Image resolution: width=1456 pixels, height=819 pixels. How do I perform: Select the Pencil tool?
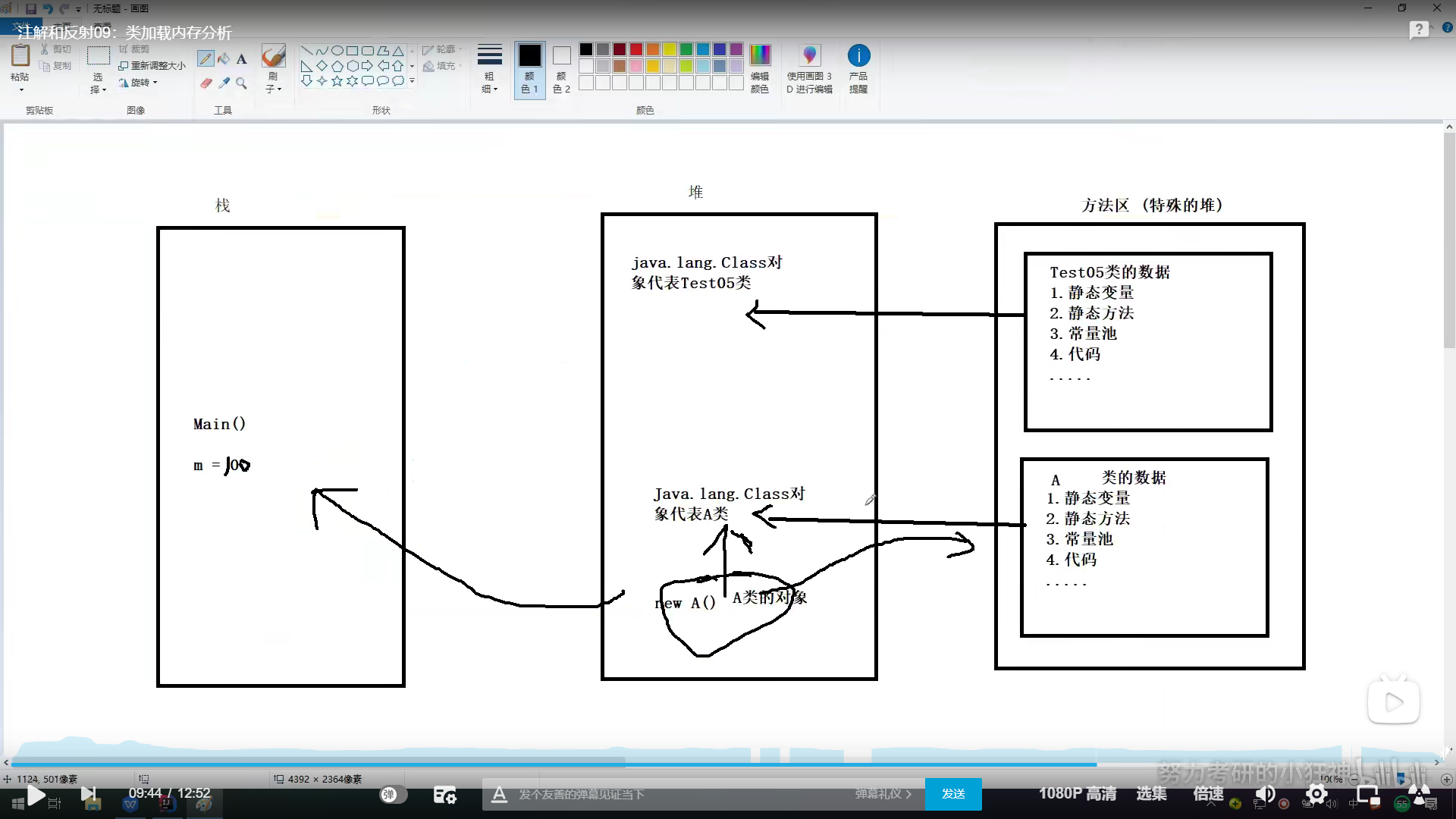point(205,59)
